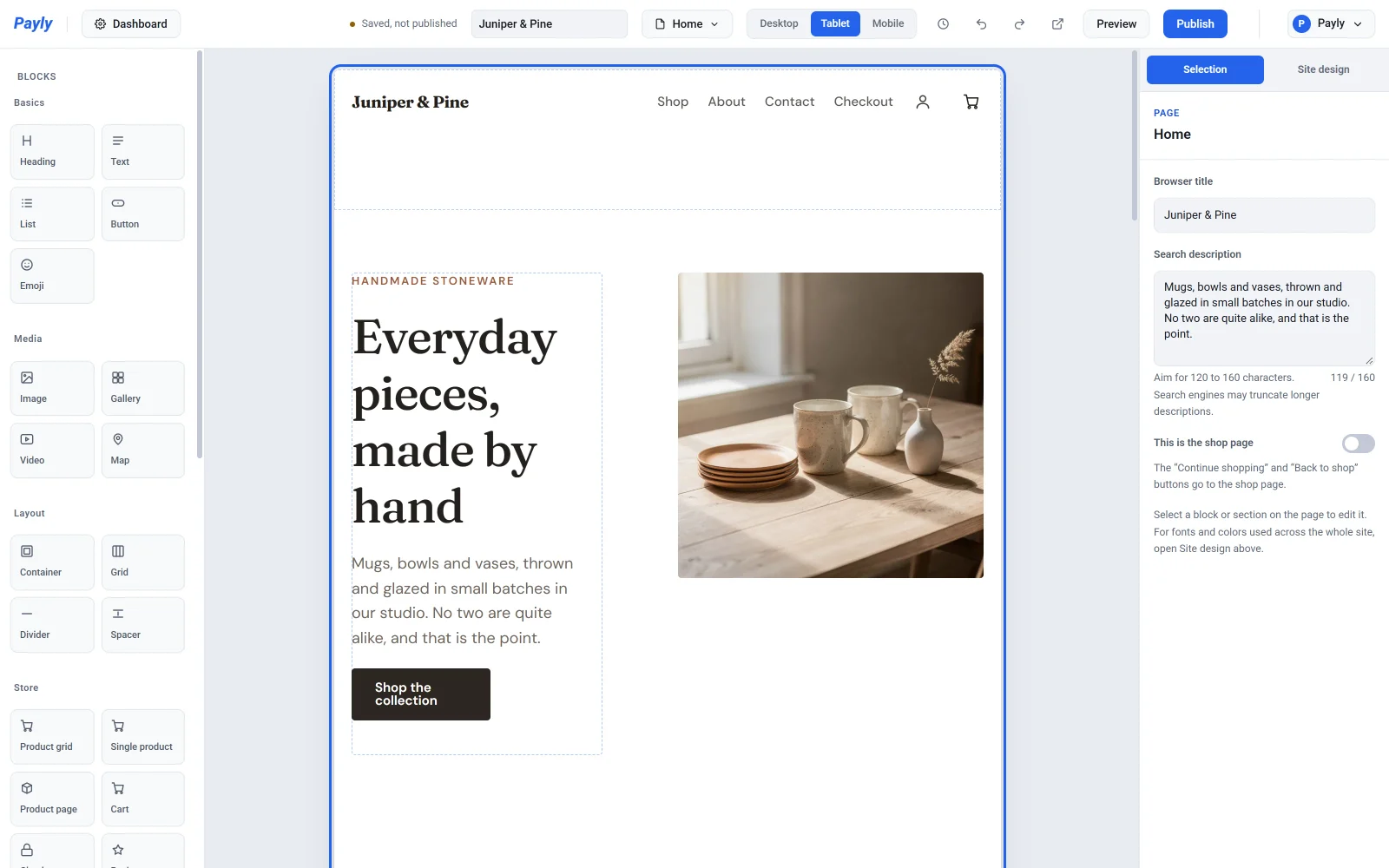Click the account icon in site header

tap(923, 102)
